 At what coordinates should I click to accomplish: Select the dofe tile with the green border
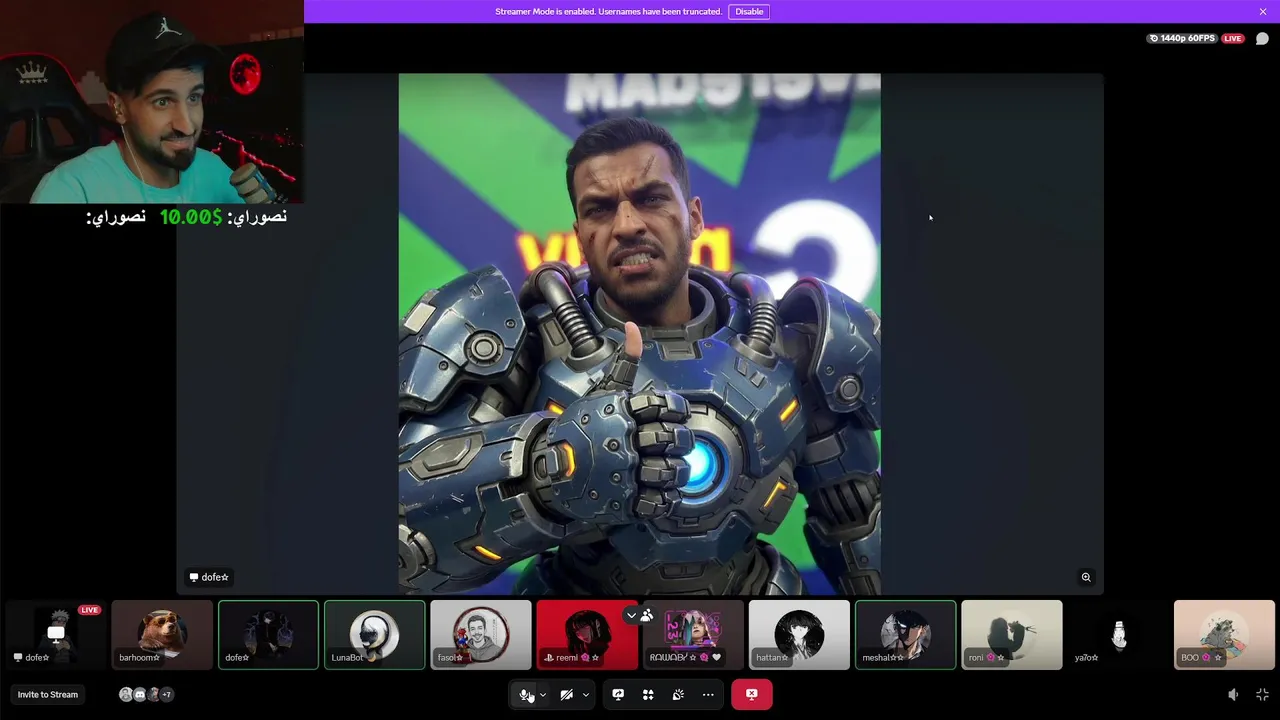(x=268, y=635)
